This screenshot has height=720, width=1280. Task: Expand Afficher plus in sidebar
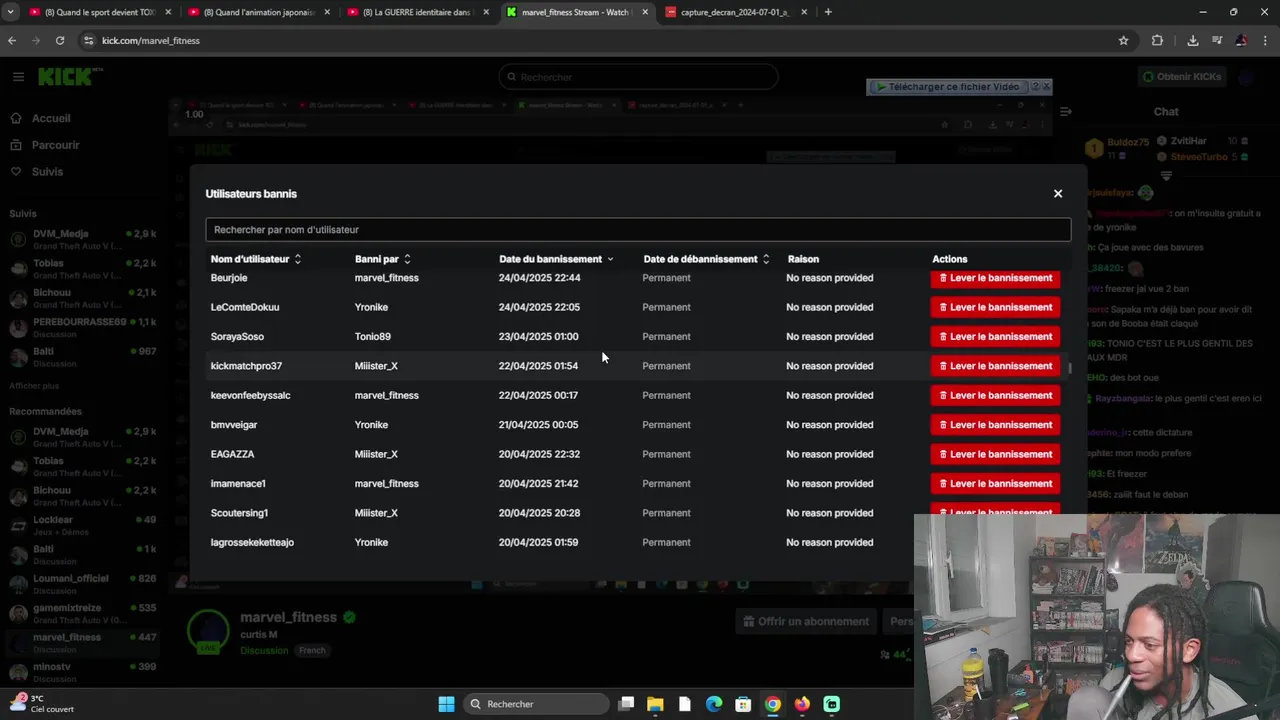[34, 386]
